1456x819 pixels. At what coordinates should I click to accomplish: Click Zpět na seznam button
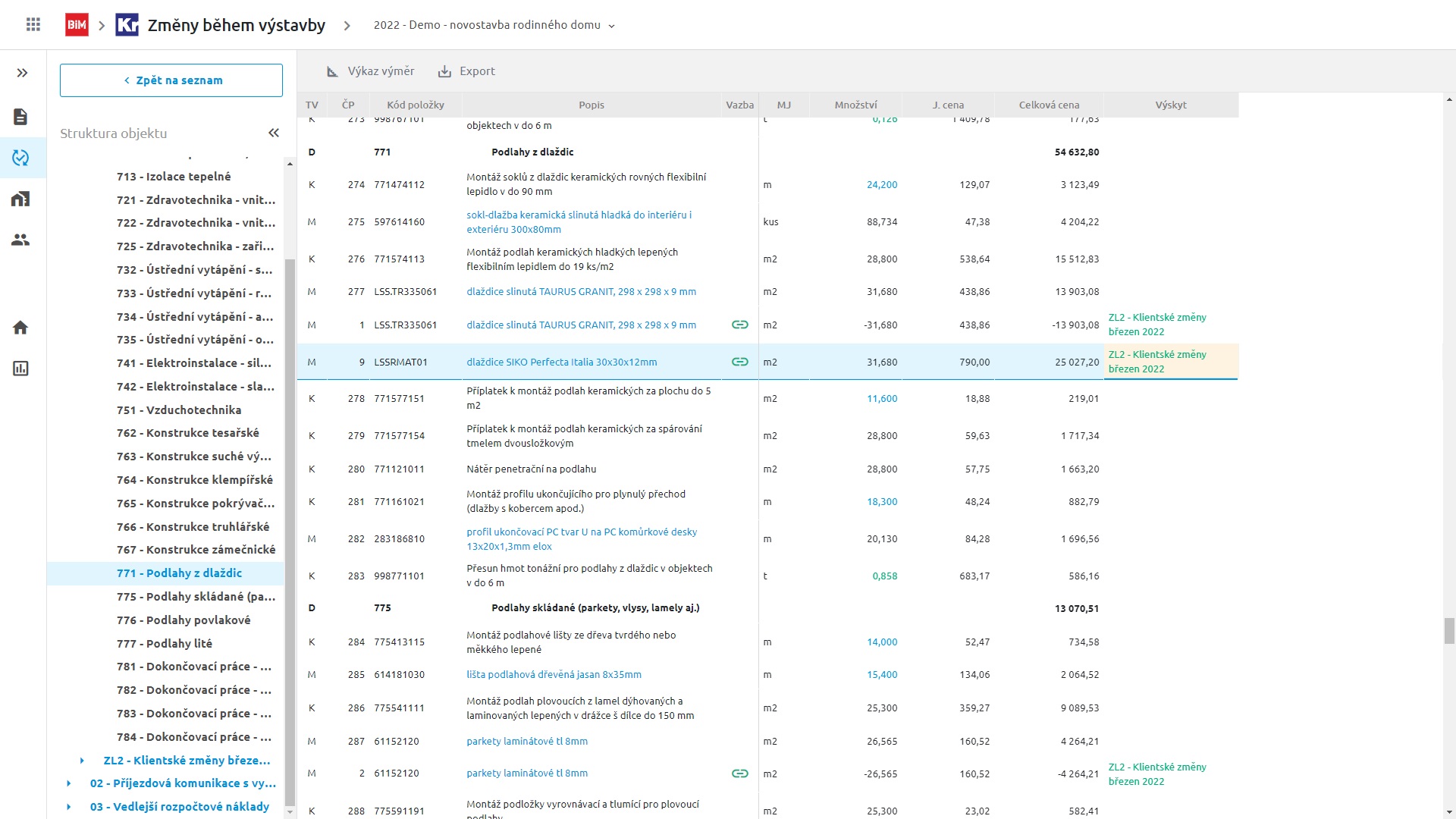(x=171, y=80)
